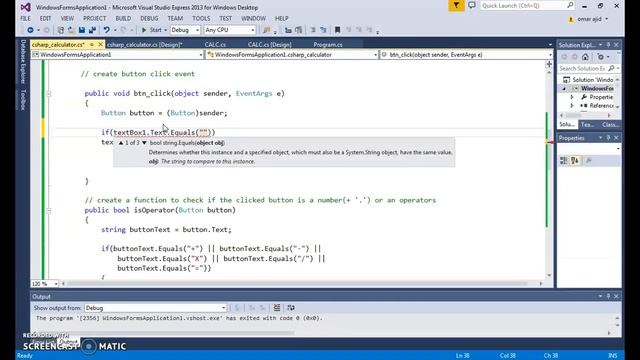Click the Home icon in Solution Explorer
This screenshot has height=360, width=640.
[585, 57]
